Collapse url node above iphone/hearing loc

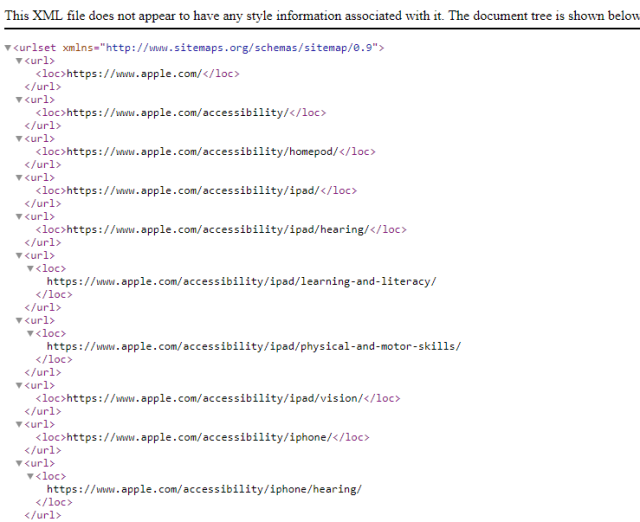point(19,463)
